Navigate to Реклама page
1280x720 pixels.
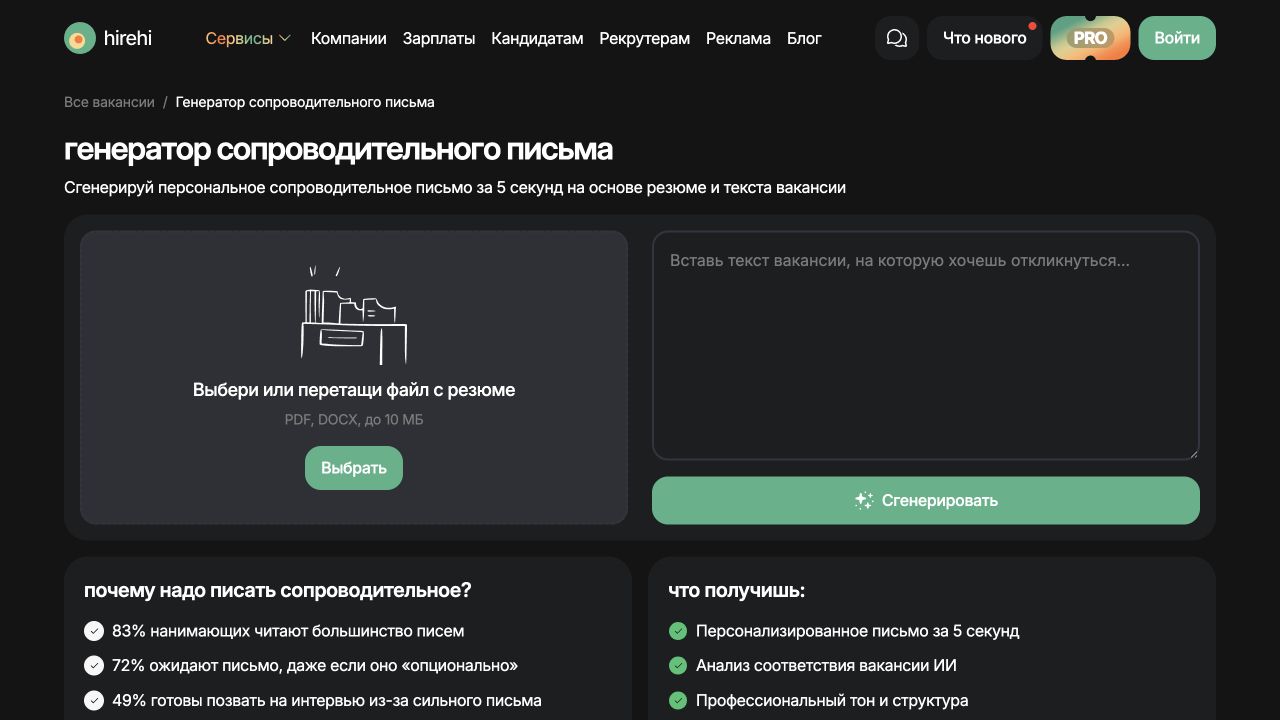[738, 38]
